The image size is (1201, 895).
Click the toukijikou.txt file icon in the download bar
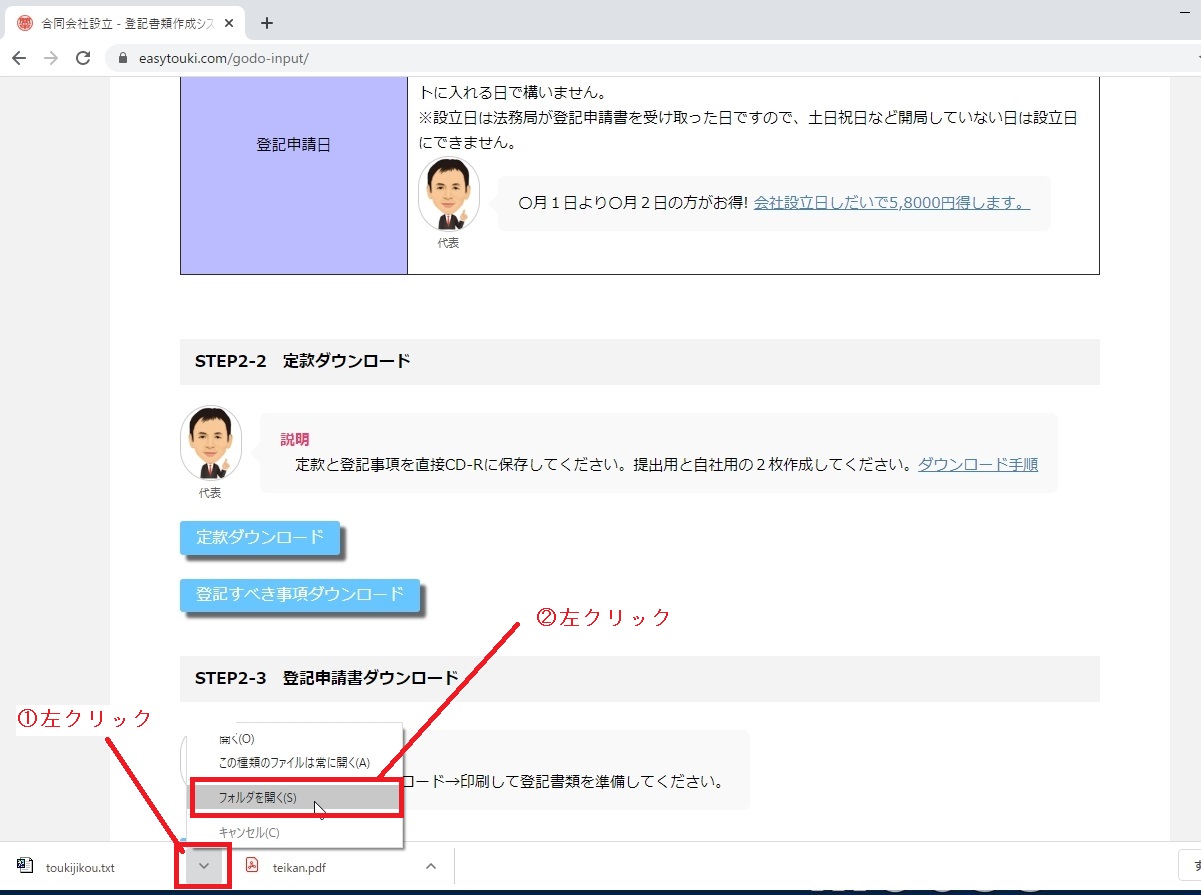24,866
